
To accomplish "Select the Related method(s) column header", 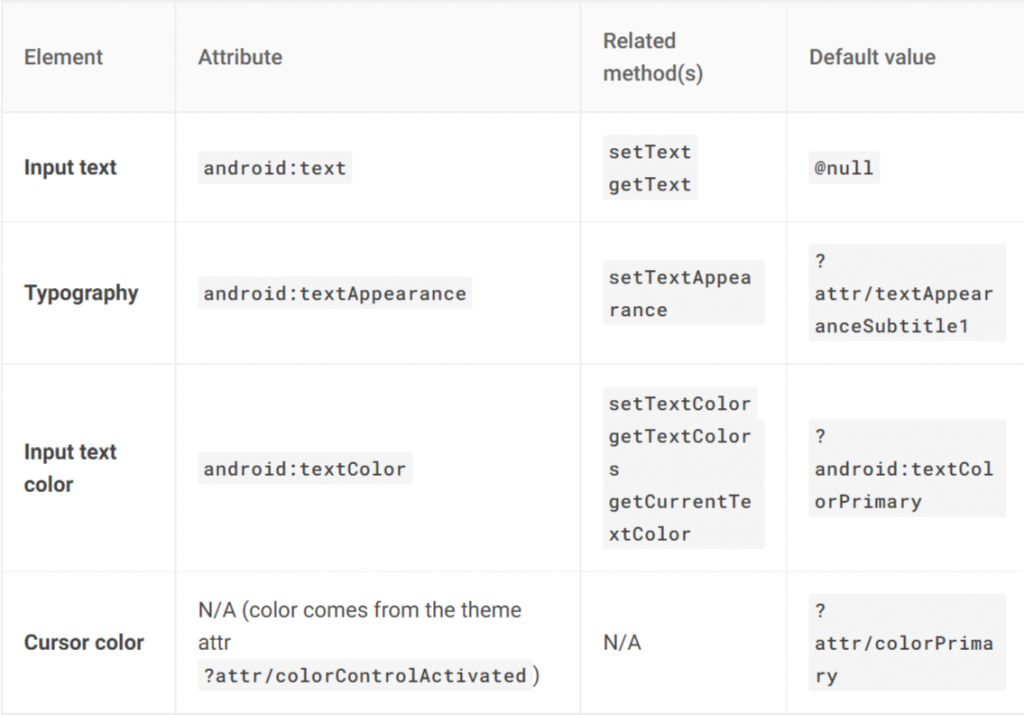I will pyautogui.click(x=653, y=57).
